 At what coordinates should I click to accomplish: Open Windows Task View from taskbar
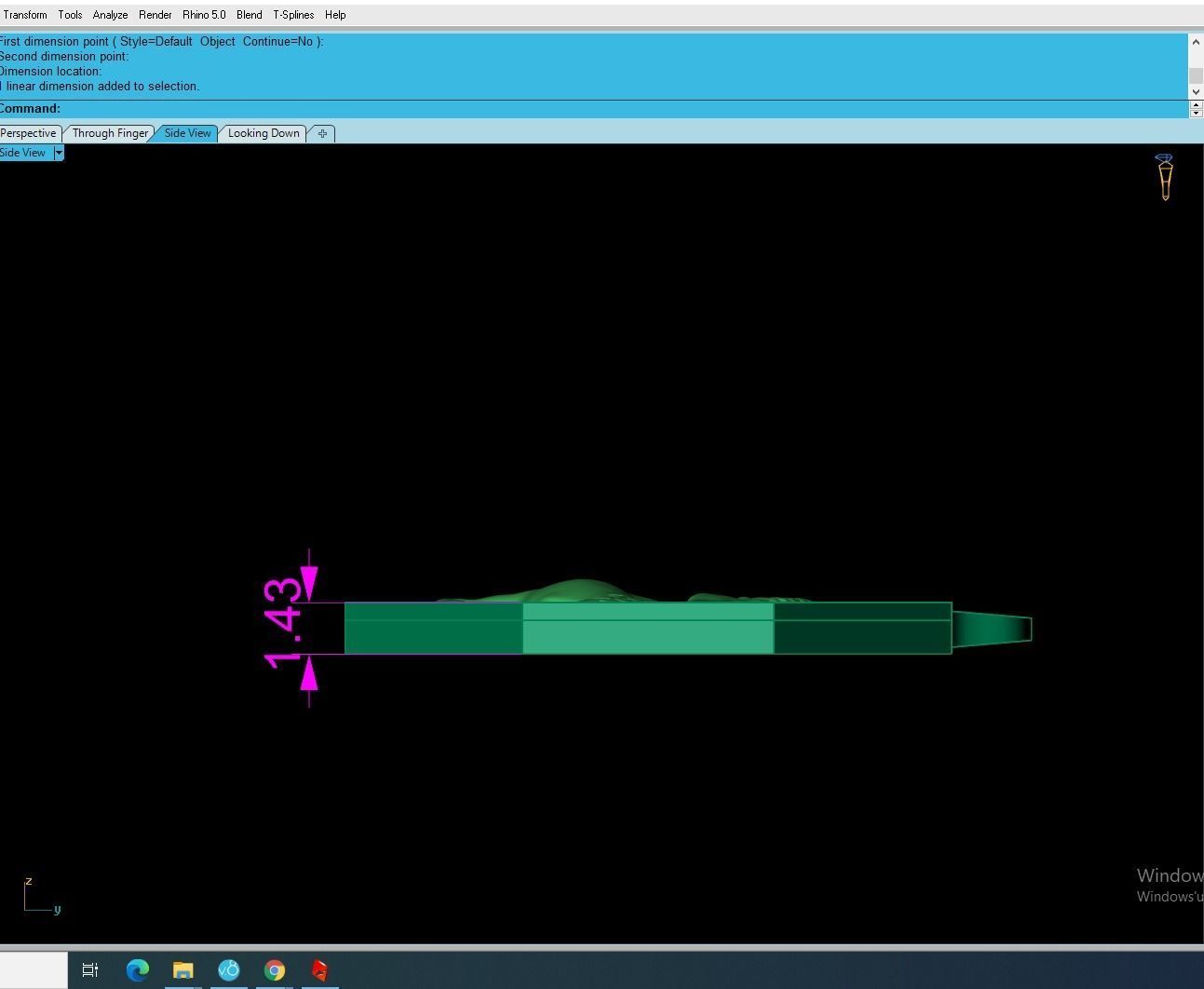[x=90, y=970]
